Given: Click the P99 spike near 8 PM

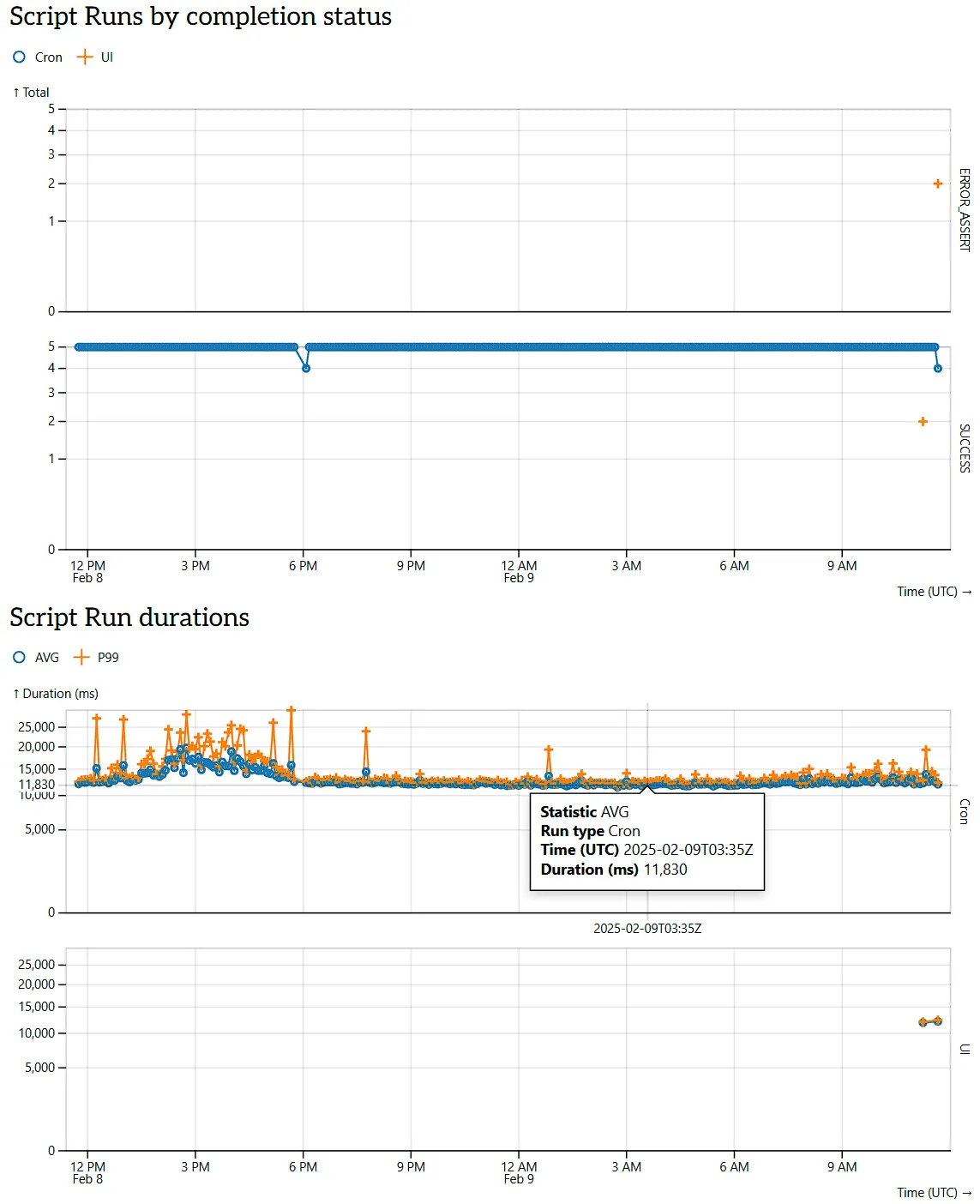Looking at the screenshot, I should coord(366,732).
